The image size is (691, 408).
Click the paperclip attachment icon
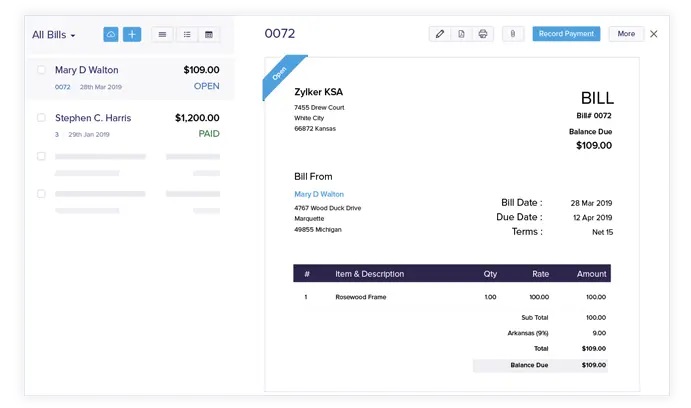512,34
